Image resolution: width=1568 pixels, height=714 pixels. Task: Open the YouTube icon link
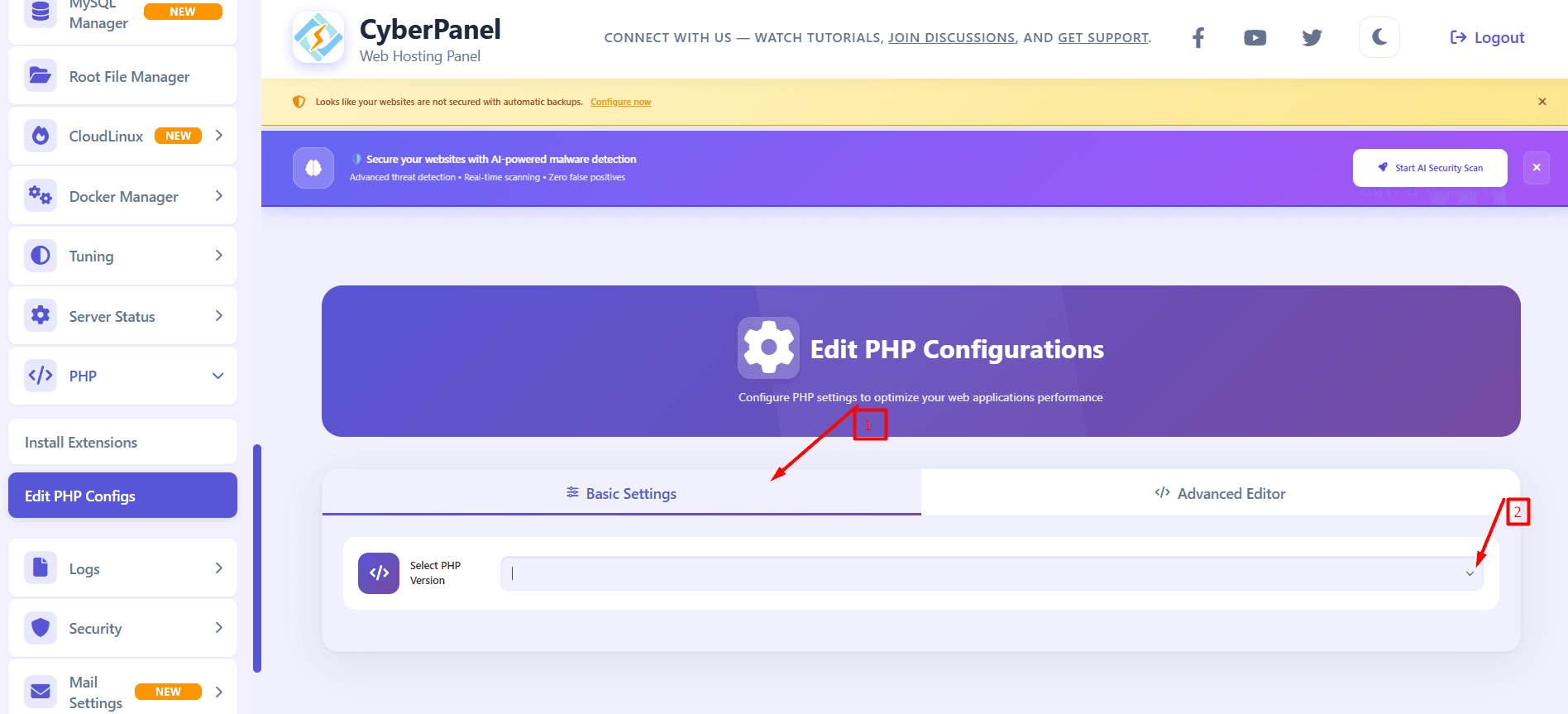click(x=1255, y=38)
